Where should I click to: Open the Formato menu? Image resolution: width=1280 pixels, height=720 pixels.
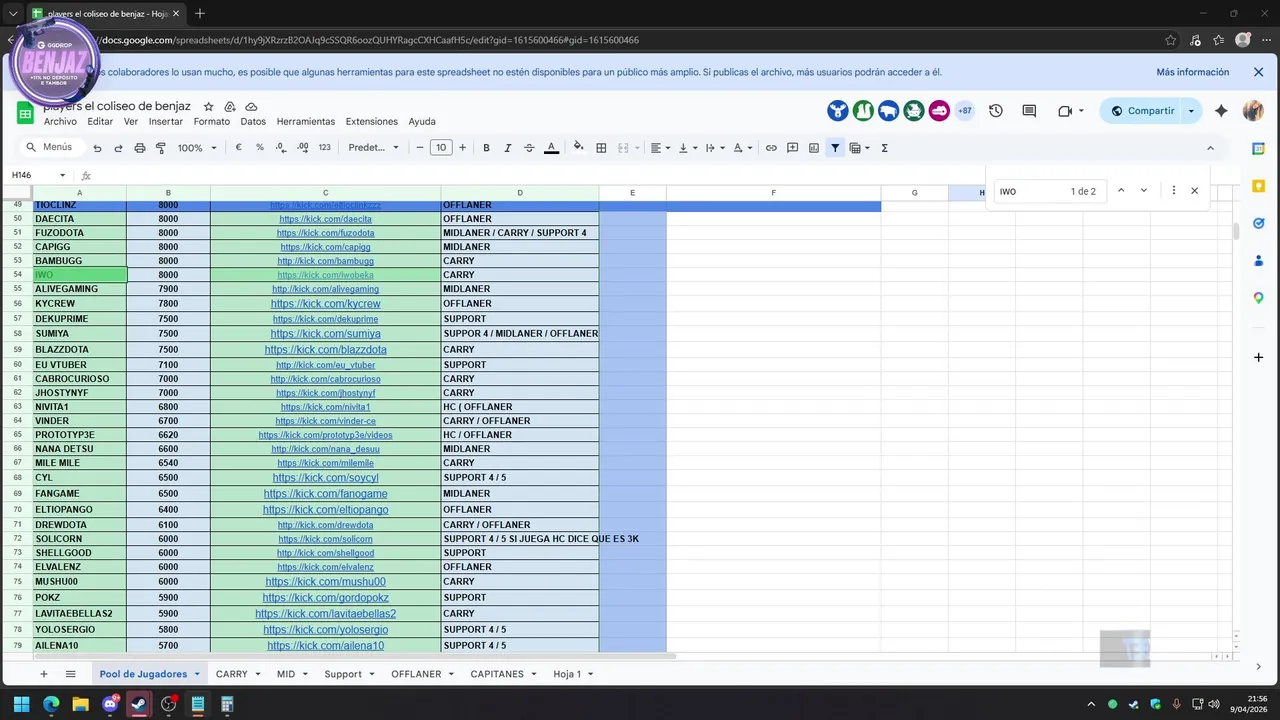pos(212,121)
